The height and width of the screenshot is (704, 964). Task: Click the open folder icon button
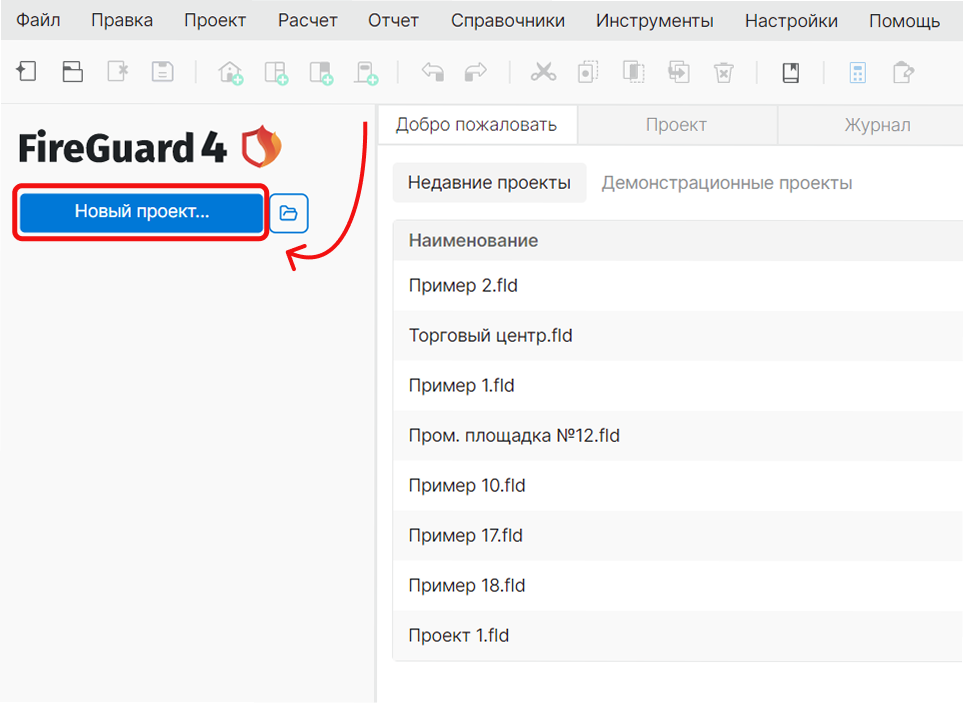pyautogui.click(x=288, y=213)
